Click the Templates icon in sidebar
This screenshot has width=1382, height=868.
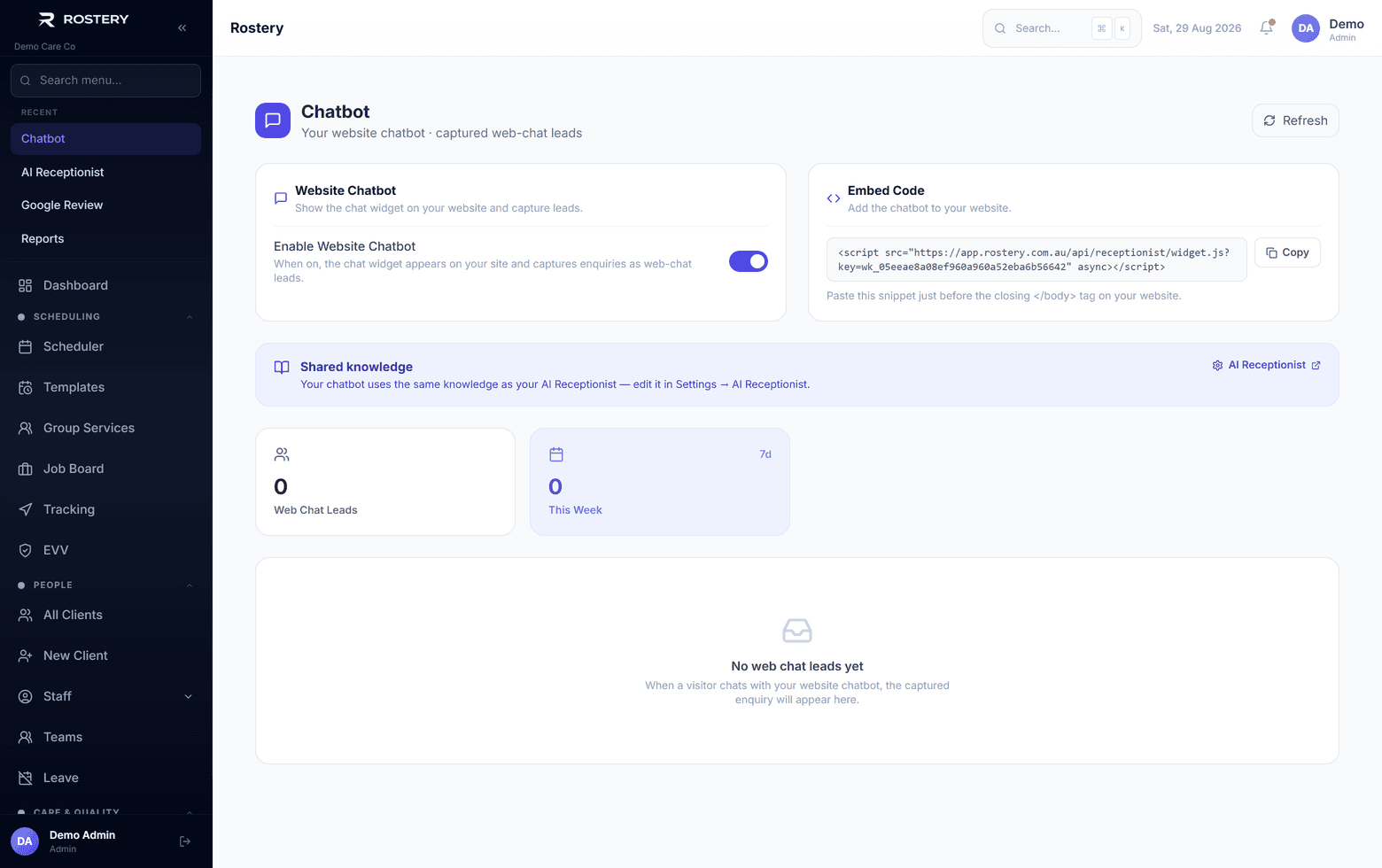pyautogui.click(x=26, y=387)
